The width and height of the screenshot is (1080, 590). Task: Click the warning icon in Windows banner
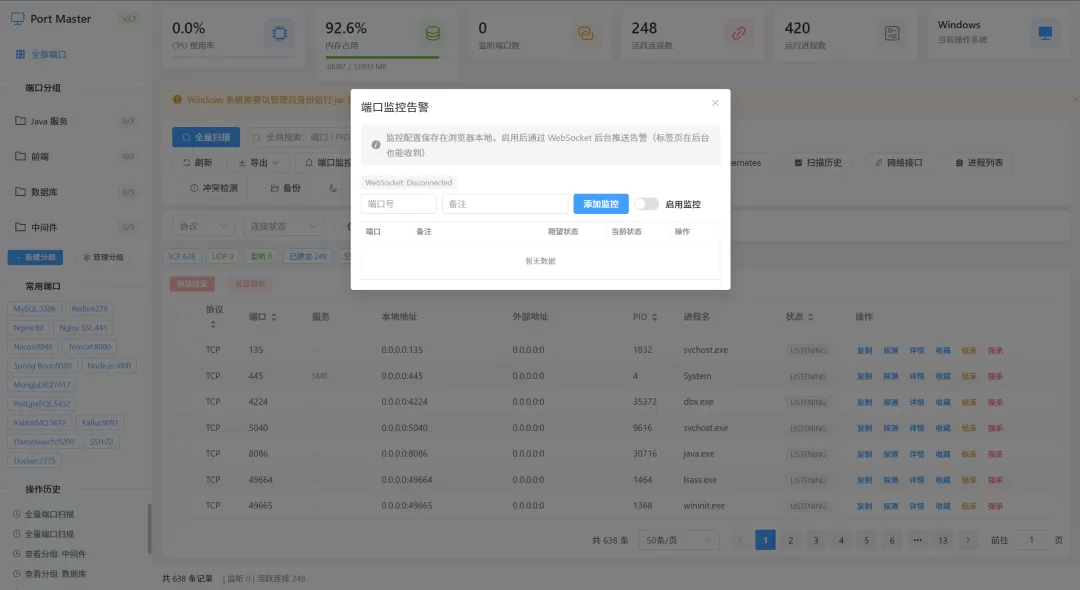(x=177, y=100)
